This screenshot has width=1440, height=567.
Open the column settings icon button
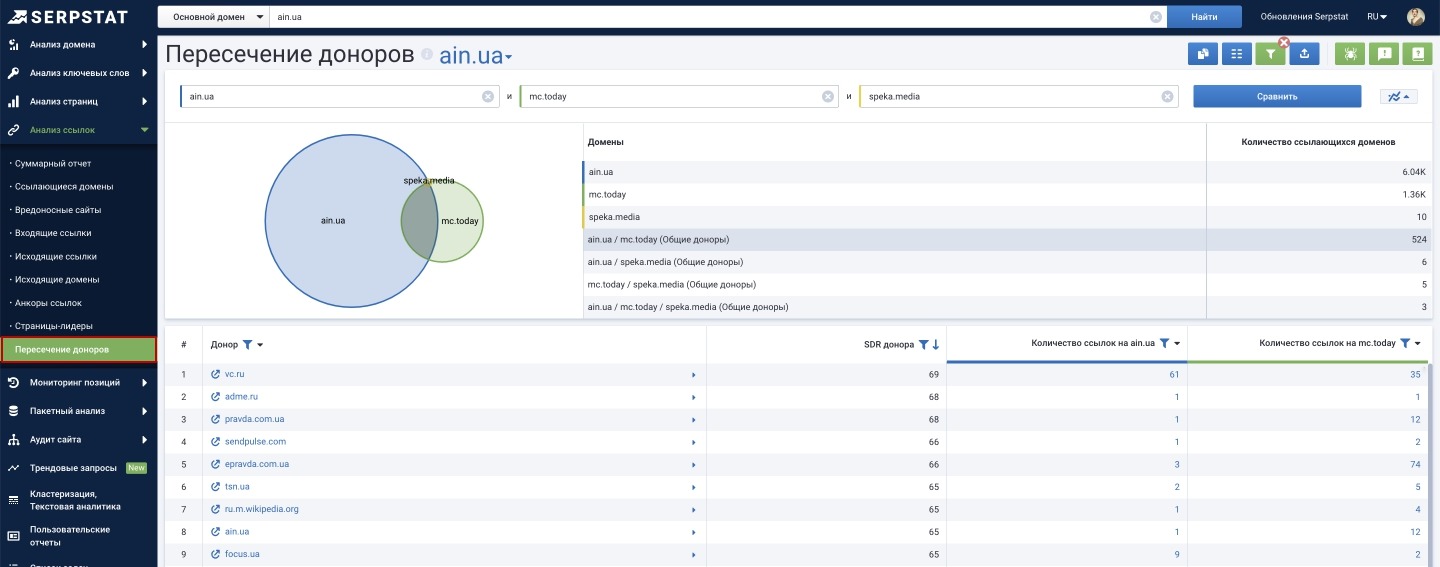1237,54
